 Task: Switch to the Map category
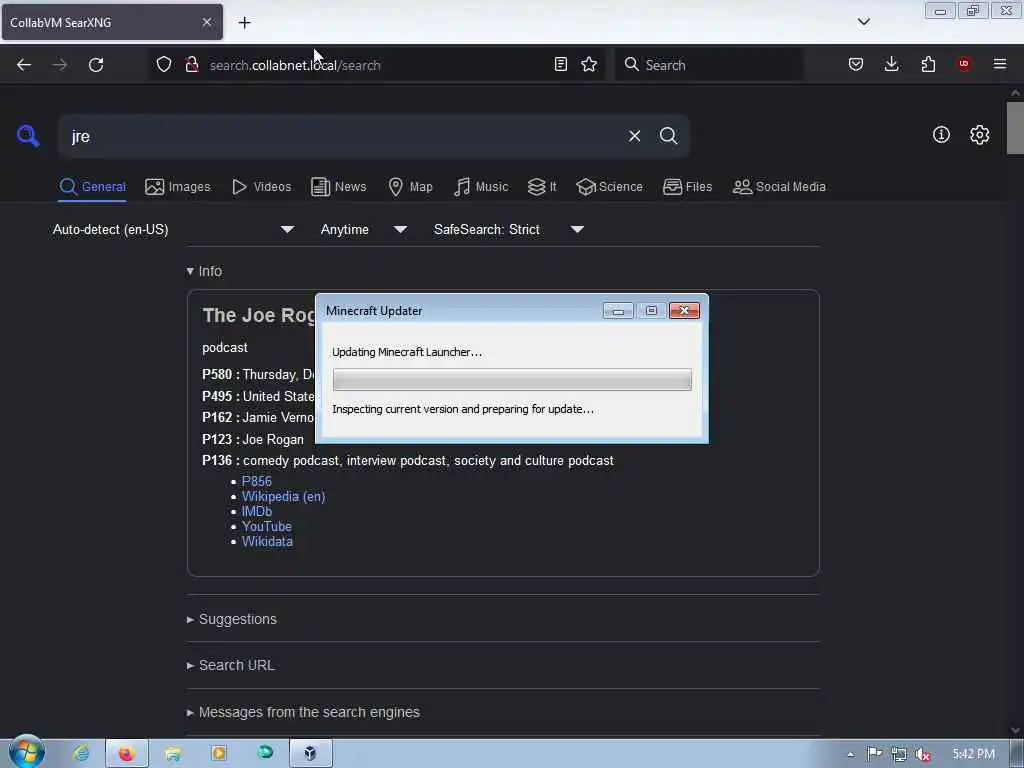tap(411, 187)
